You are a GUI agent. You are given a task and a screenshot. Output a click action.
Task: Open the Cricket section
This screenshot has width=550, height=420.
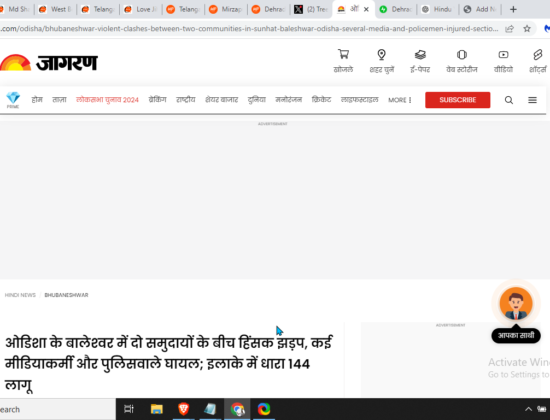click(321, 100)
